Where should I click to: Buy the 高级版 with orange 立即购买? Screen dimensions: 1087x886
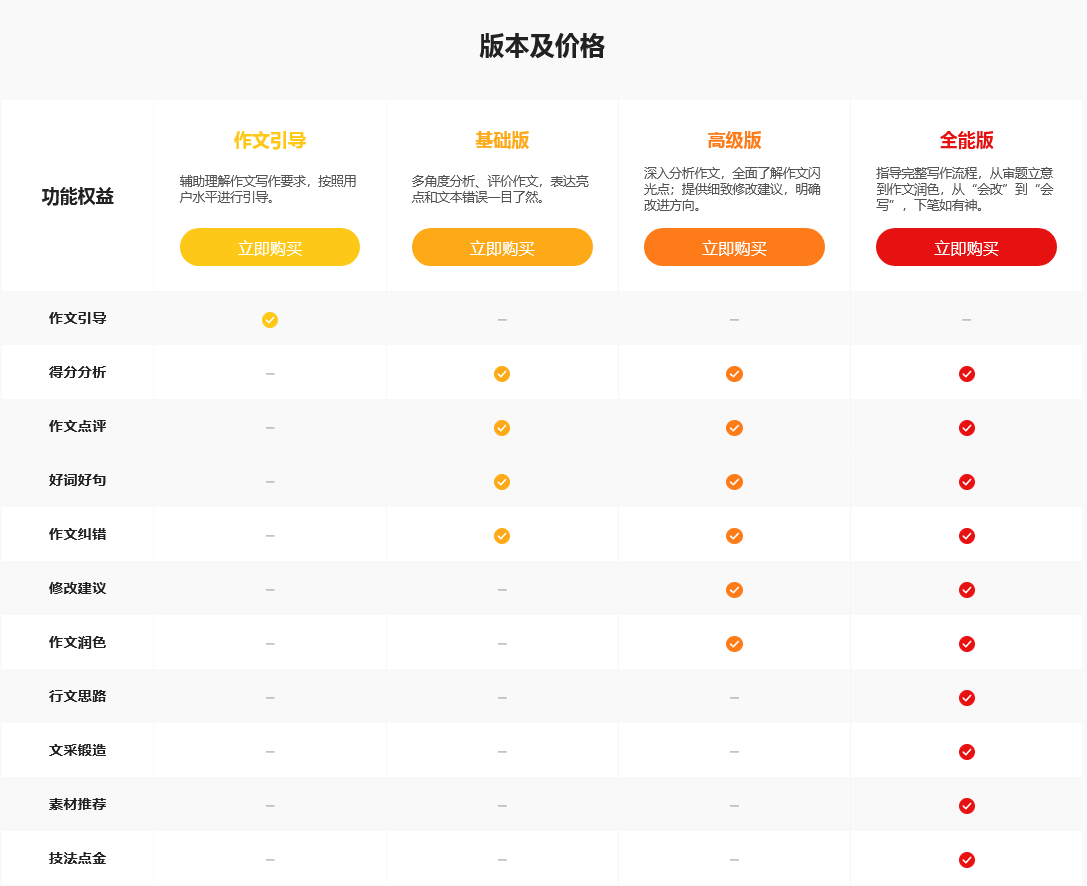pyautogui.click(x=734, y=248)
